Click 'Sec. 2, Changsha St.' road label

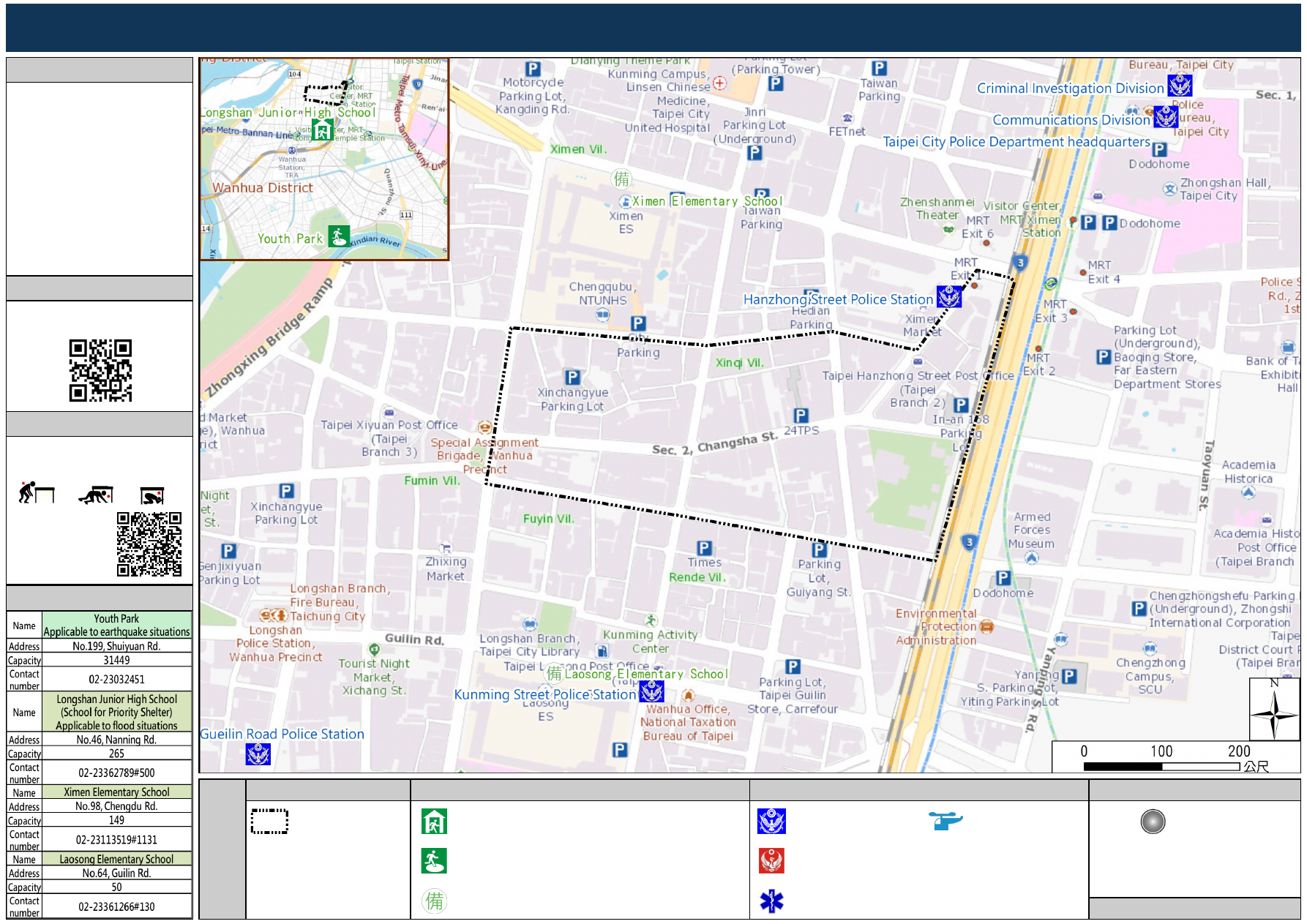click(714, 444)
